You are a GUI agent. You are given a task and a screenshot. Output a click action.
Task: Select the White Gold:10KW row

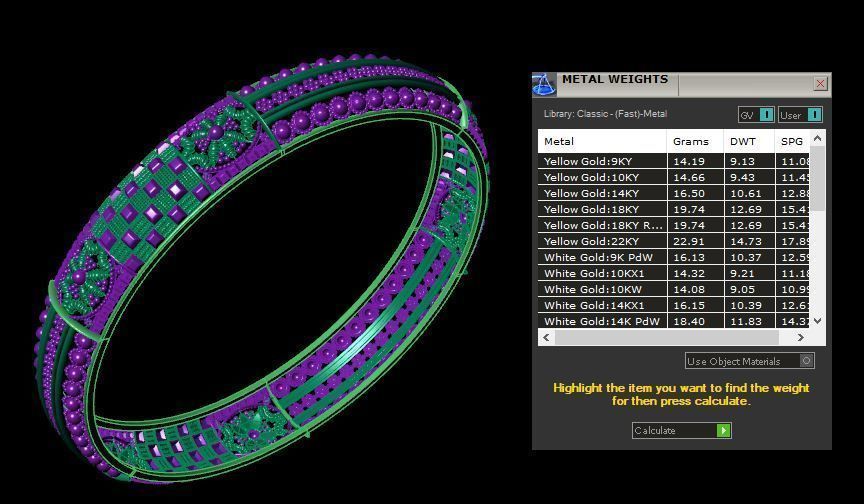pos(673,289)
